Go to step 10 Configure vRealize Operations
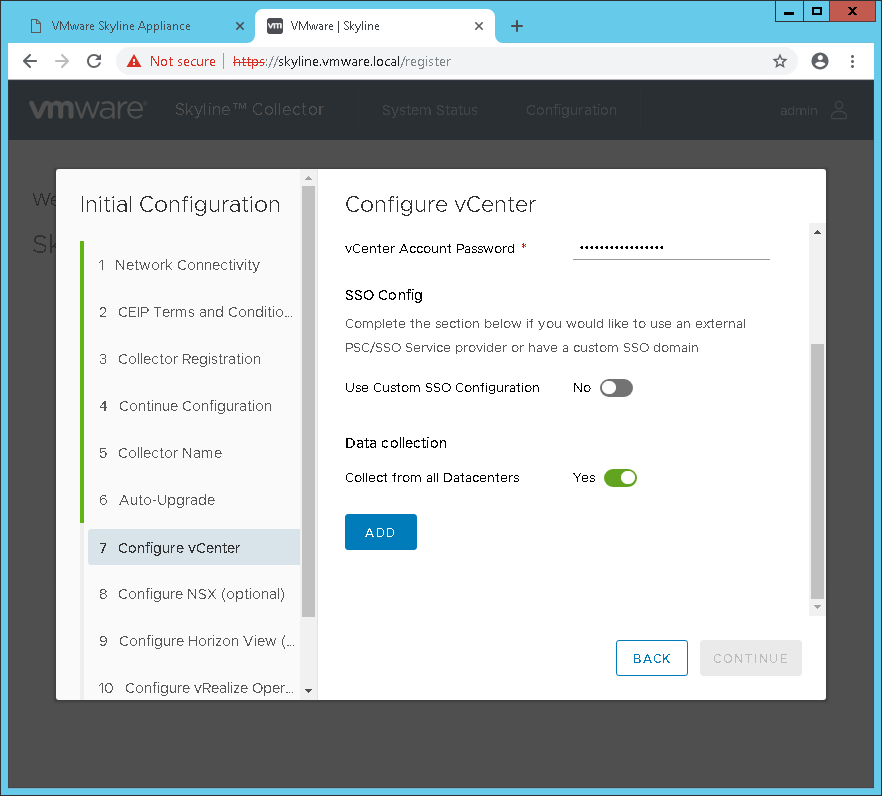The height and width of the screenshot is (796, 882). [194, 687]
